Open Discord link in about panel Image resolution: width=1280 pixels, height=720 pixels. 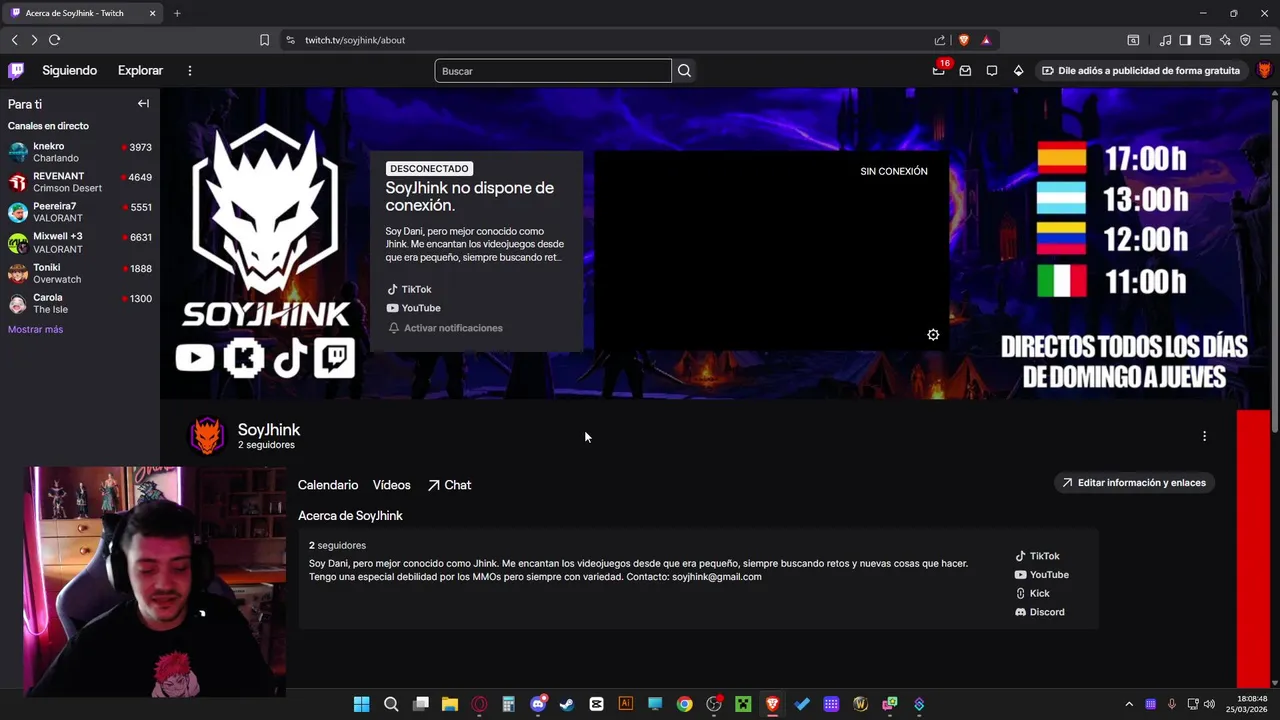click(x=1039, y=612)
